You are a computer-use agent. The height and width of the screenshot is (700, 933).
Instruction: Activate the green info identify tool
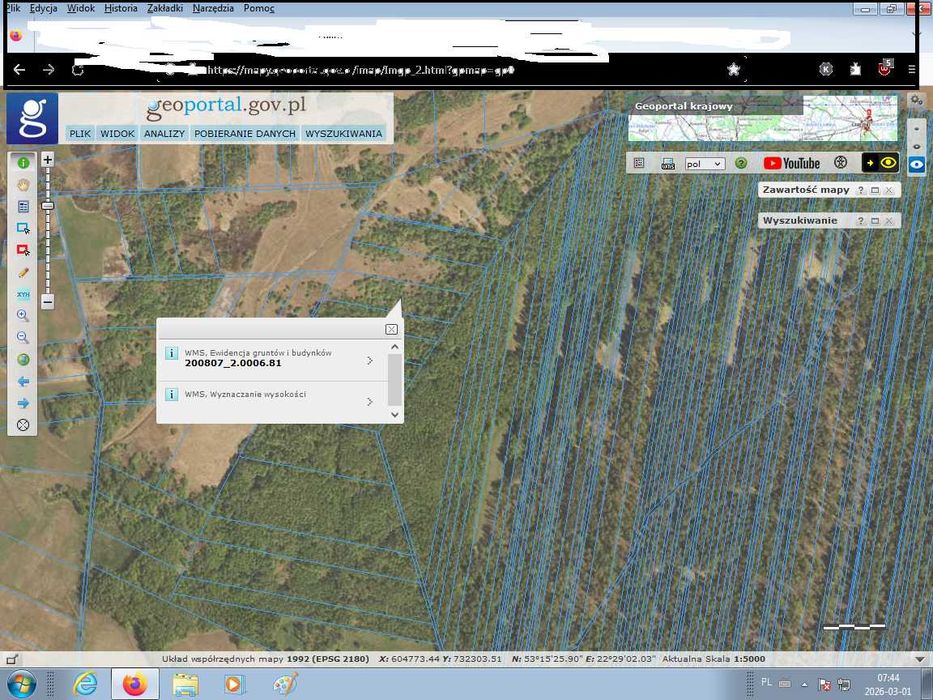point(23,162)
